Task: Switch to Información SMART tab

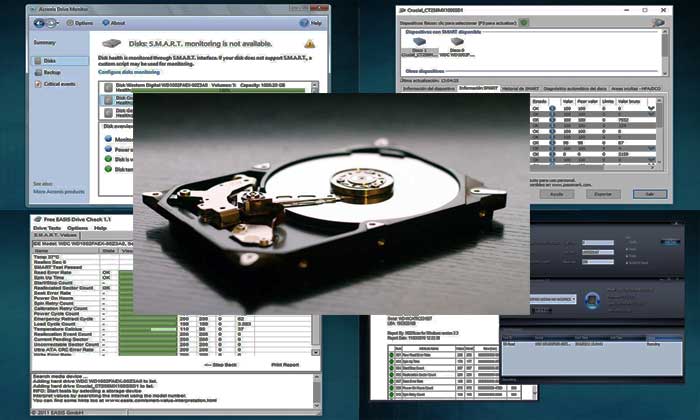Action: click(478, 88)
